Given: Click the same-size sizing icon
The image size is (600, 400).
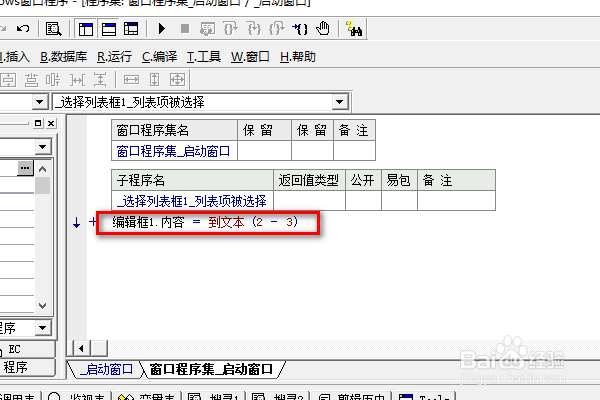Looking at the screenshot, I should [x=177, y=80].
